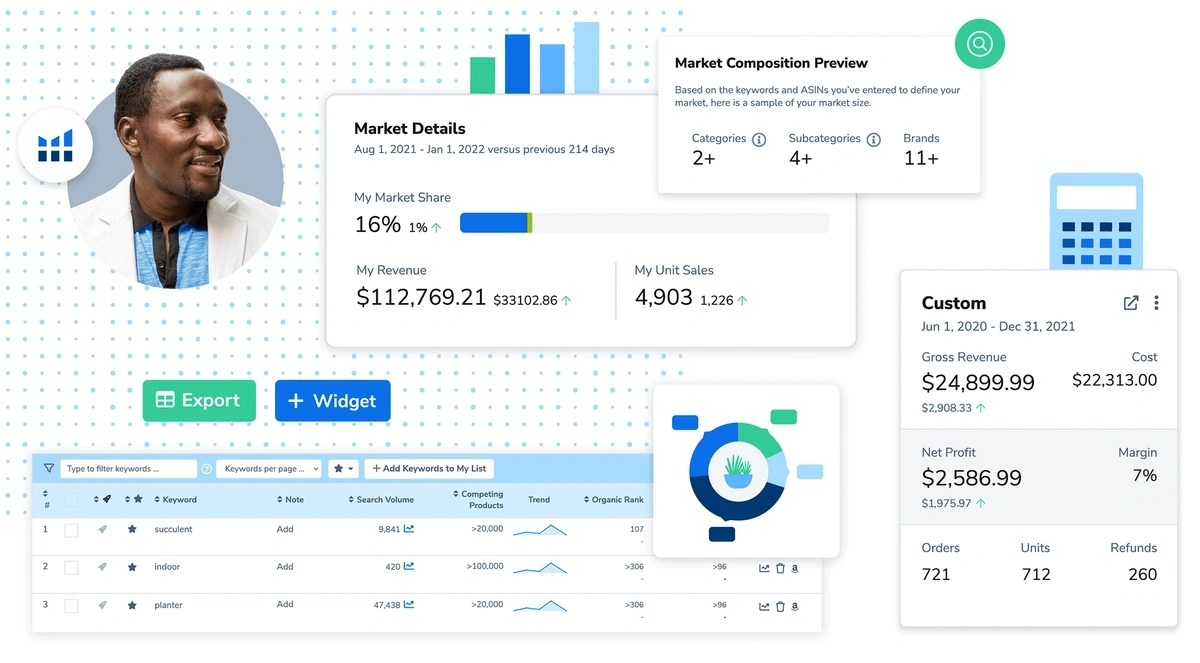Click the My Unit Sales value 4,903
The width and height of the screenshot is (1200, 663).
pyautogui.click(x=663, y=297)
